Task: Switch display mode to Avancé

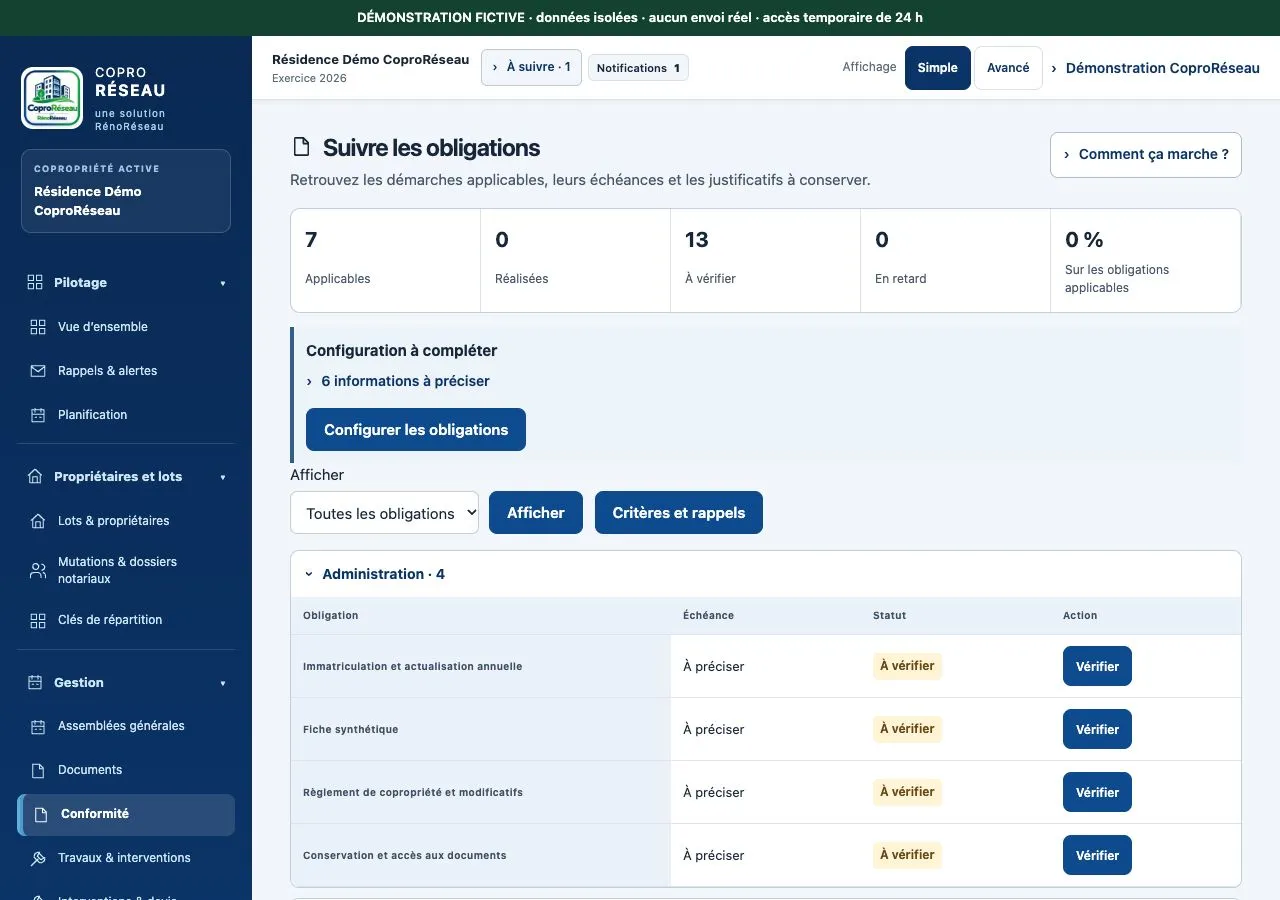Action: (1008, 68)
